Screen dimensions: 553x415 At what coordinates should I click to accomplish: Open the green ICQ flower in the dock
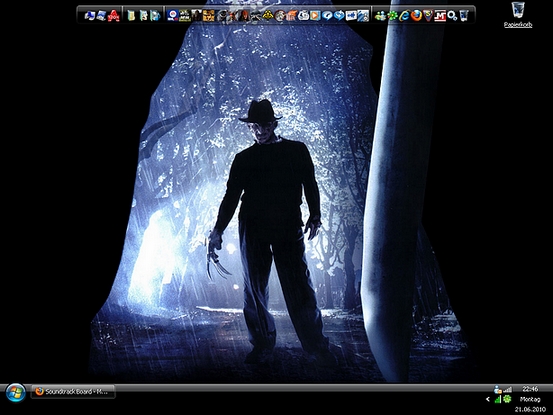coord(392,16)
